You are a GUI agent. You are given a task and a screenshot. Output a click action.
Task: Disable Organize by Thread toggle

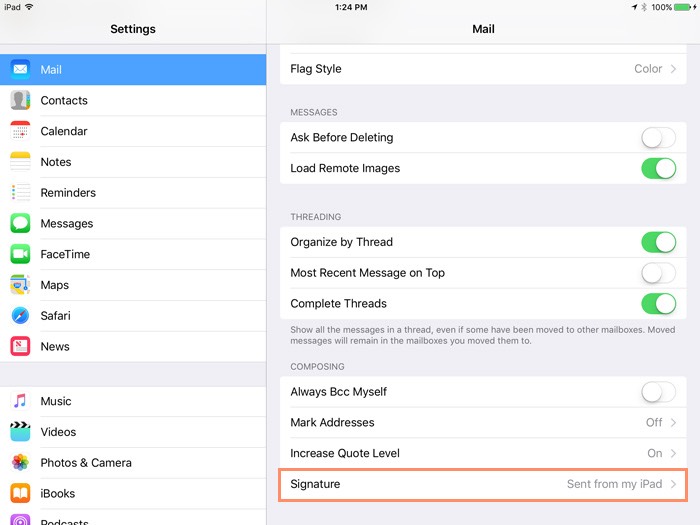pos(658,242)
